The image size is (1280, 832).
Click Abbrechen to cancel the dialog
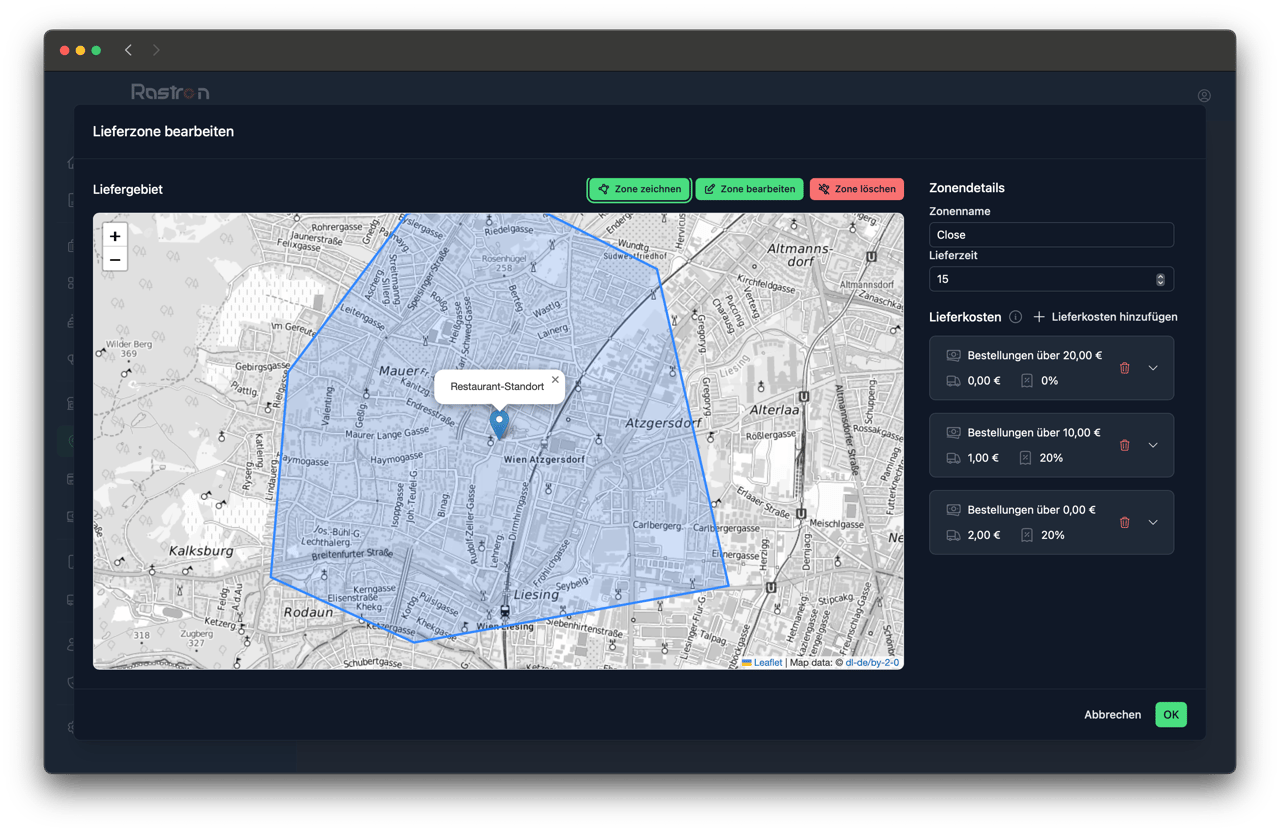(x=1112, y=715)
